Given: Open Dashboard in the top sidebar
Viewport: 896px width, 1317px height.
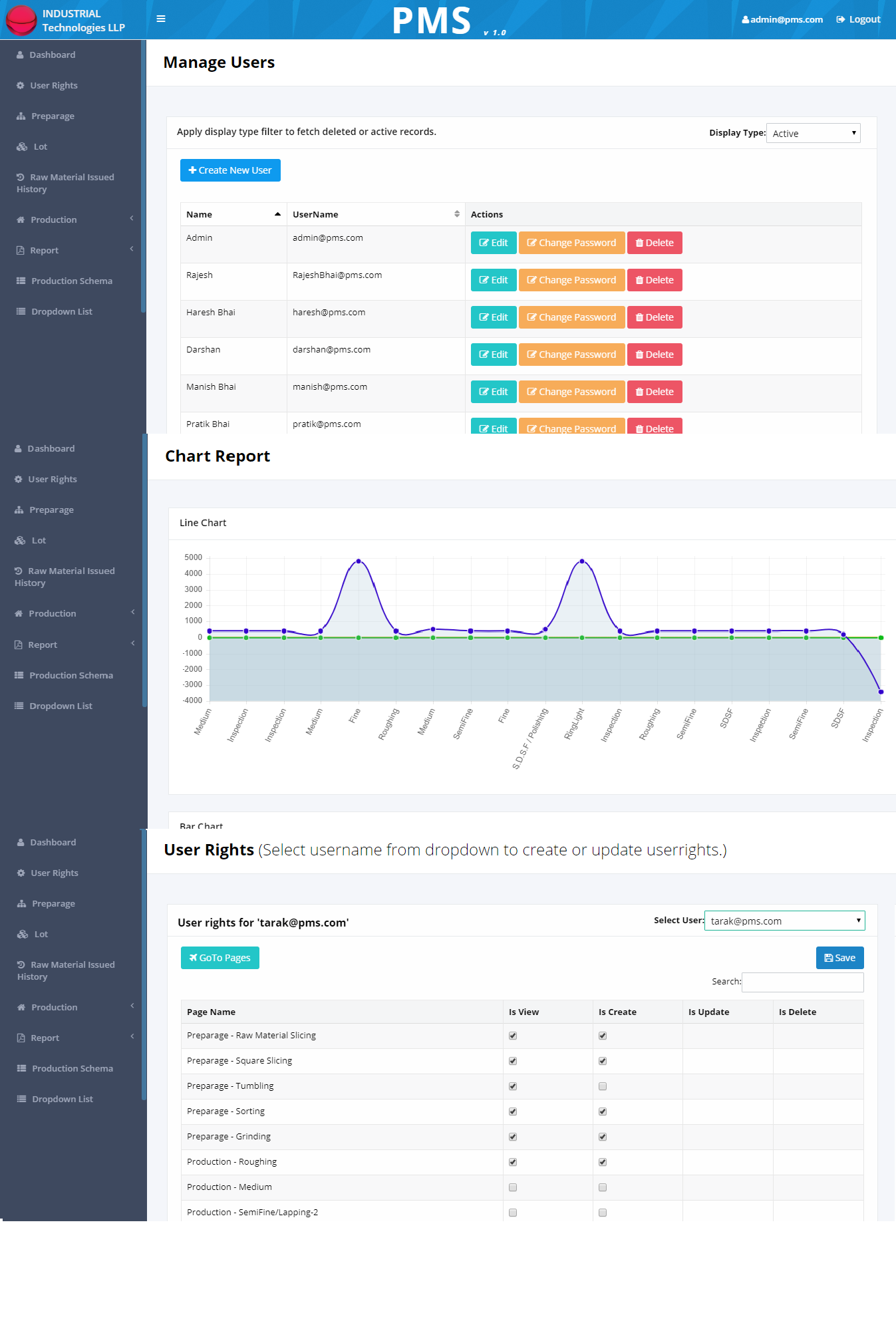Looking at the screenshot, I should 52,55.
